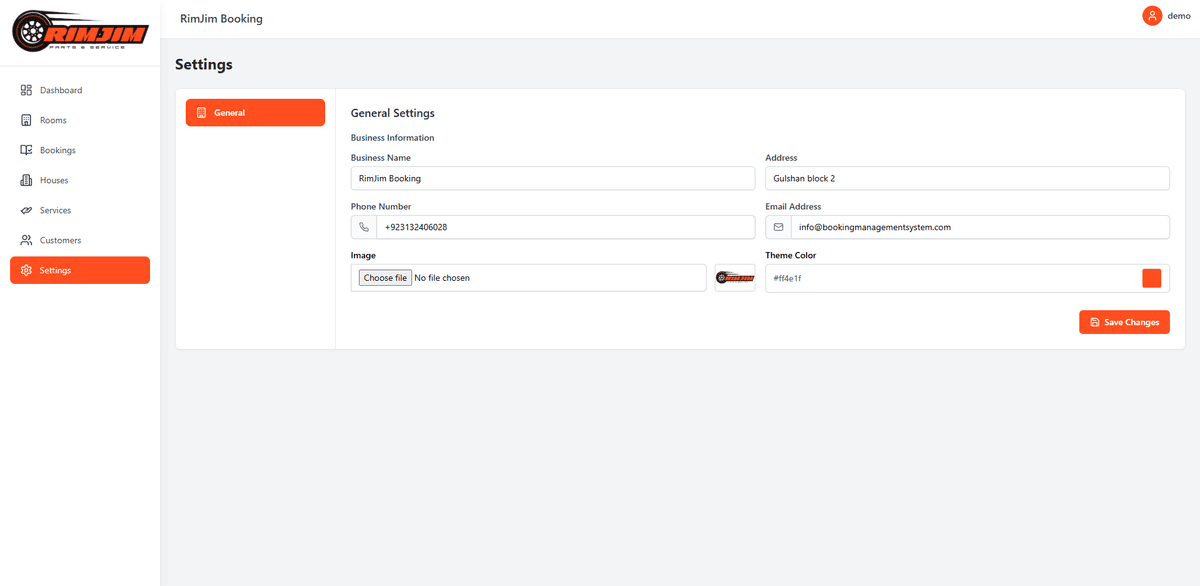Screen dimensions: 1200x586
Task: Click the Settings gear icon
Action: click(27, 270)
